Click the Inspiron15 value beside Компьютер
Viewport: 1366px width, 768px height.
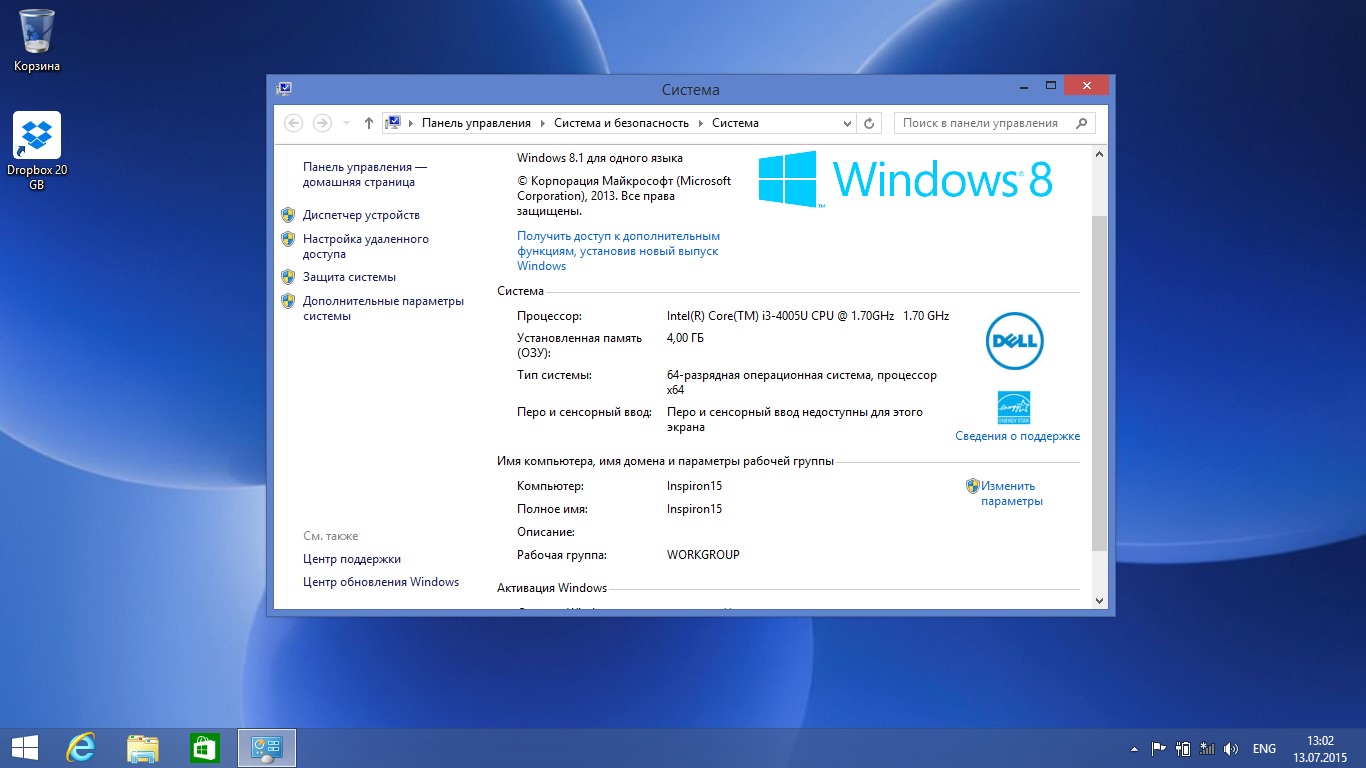click(x=694, y=486)
